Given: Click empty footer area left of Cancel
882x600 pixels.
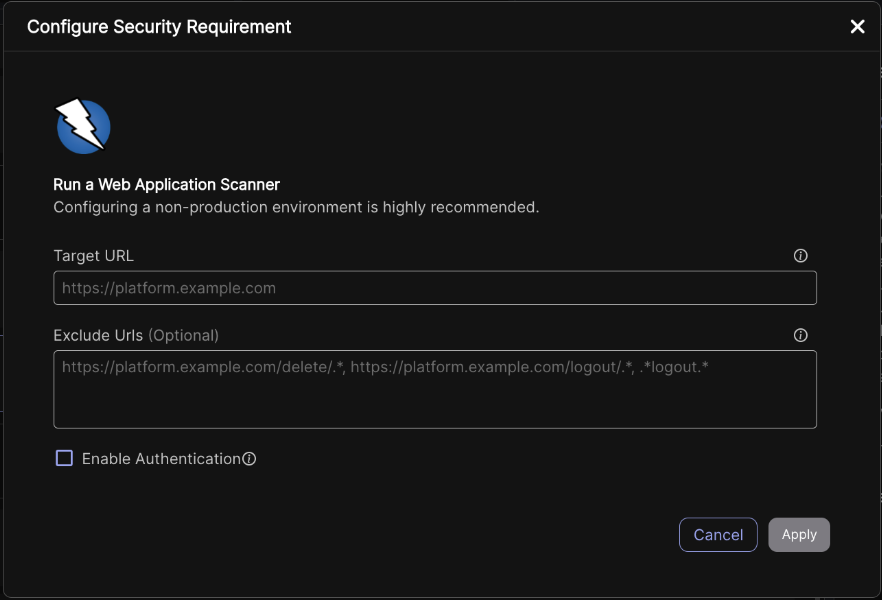Looking at the screenshot, I should coord(360,535).
